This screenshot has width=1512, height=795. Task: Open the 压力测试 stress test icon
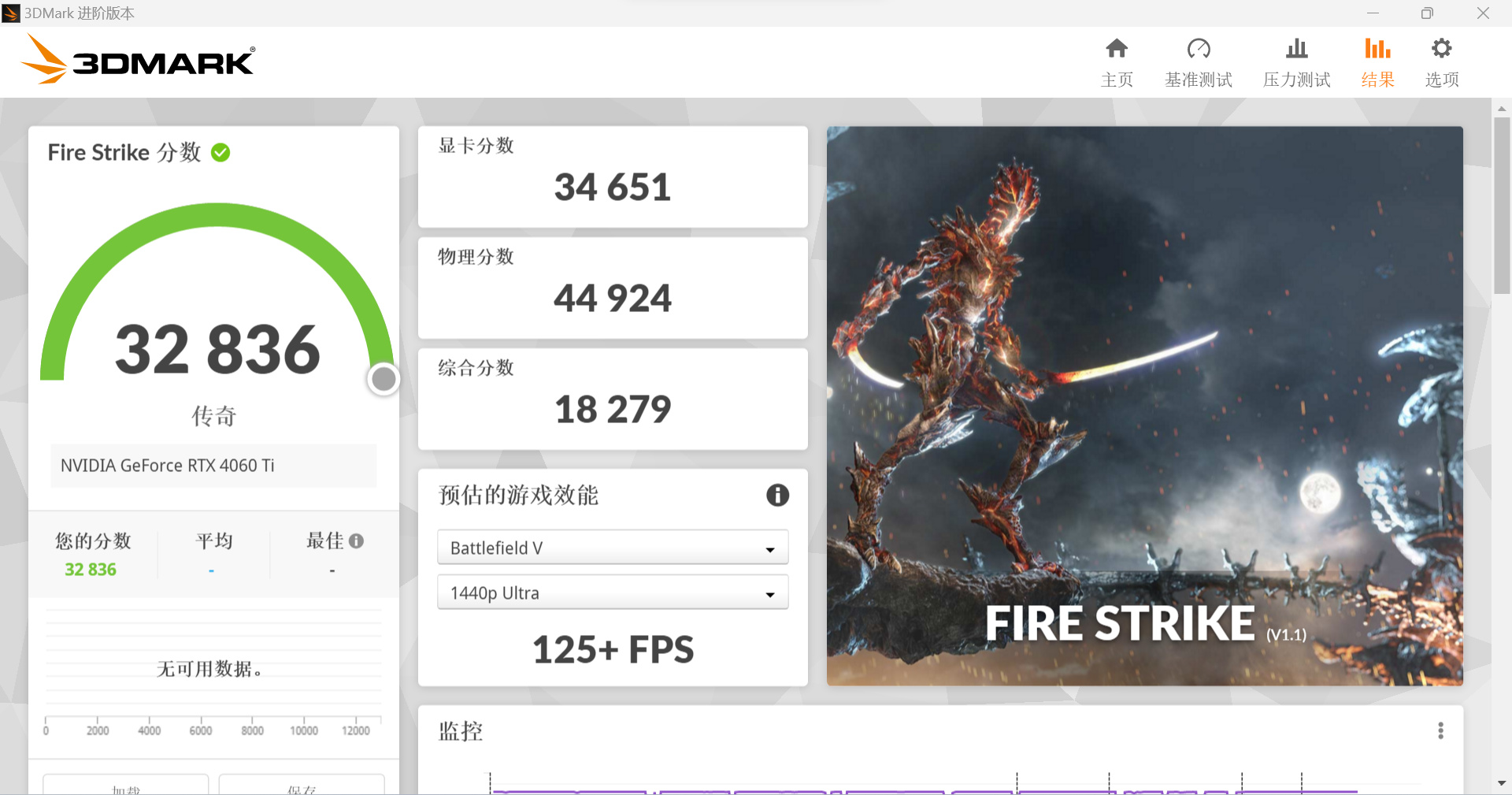pyautogui.click(x=1296, y=49)
